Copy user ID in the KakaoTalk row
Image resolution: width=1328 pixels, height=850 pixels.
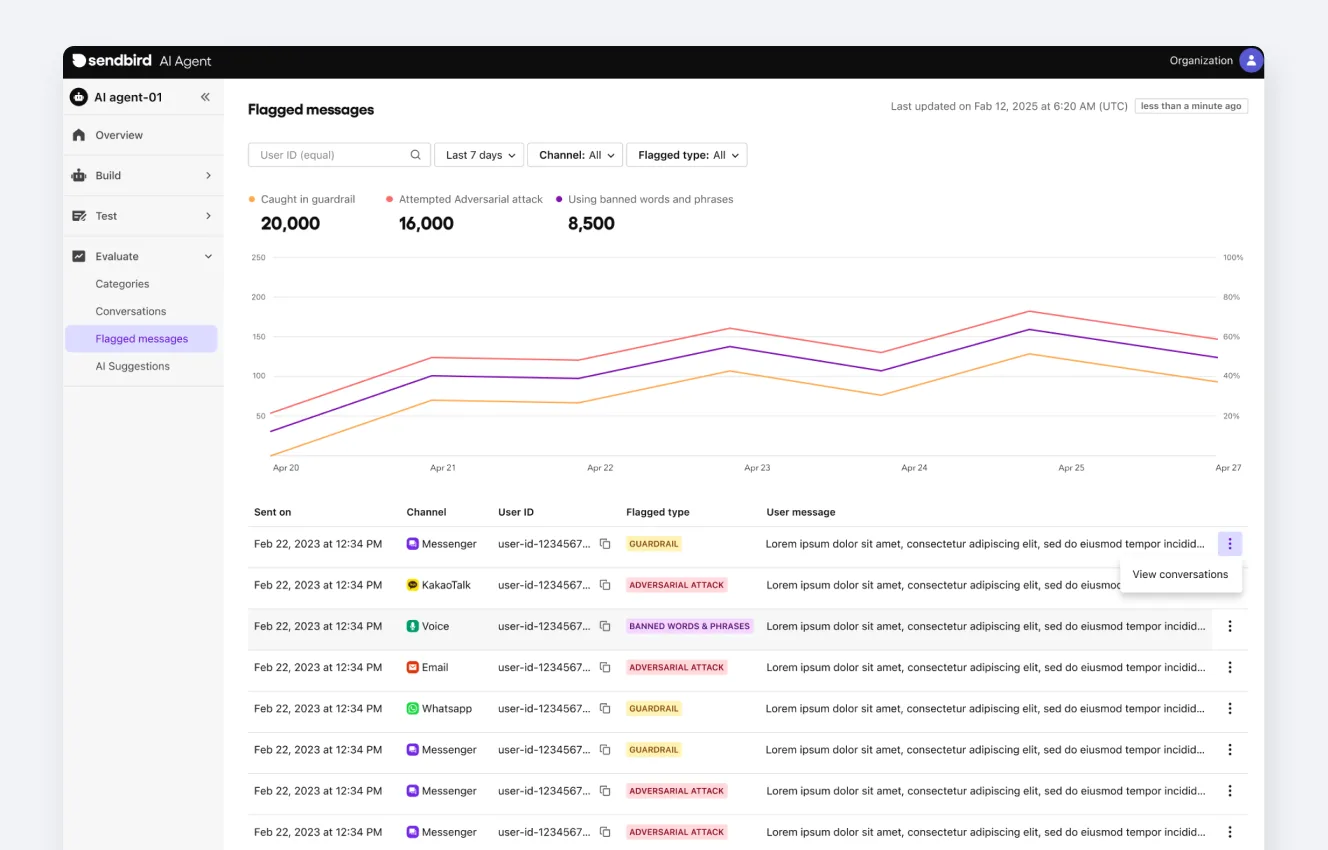tap(605, 585)
